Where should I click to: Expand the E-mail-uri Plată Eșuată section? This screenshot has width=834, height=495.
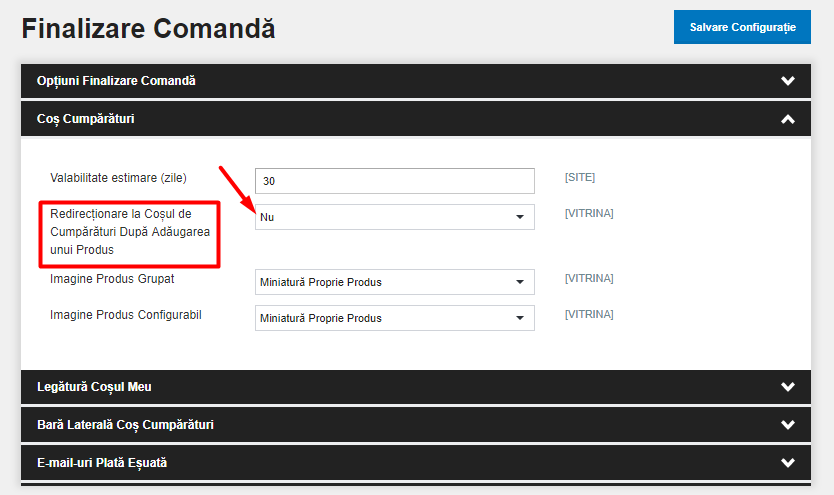pos(416,463)
